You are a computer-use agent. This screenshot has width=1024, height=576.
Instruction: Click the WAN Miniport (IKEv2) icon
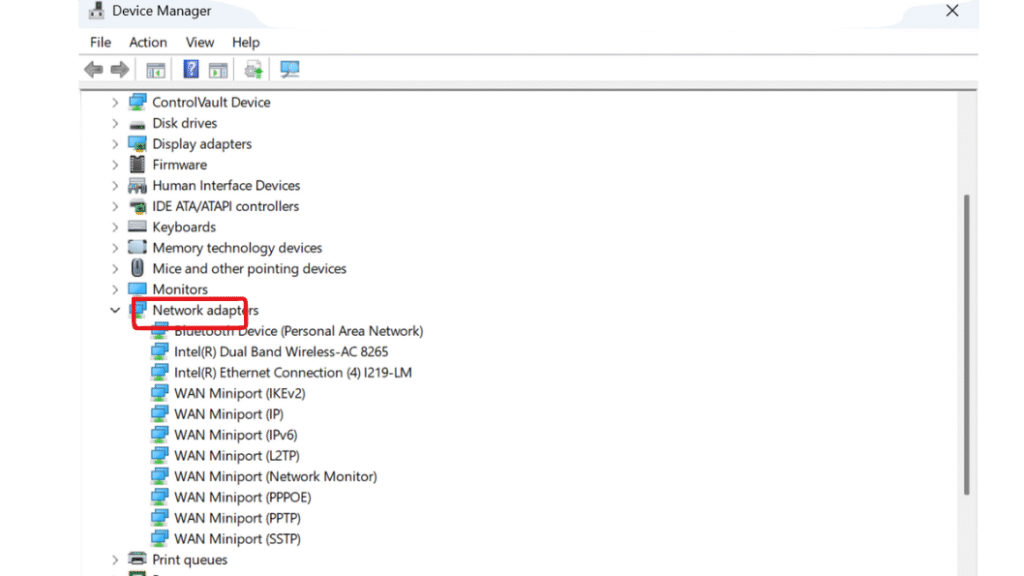pos(159,393)
